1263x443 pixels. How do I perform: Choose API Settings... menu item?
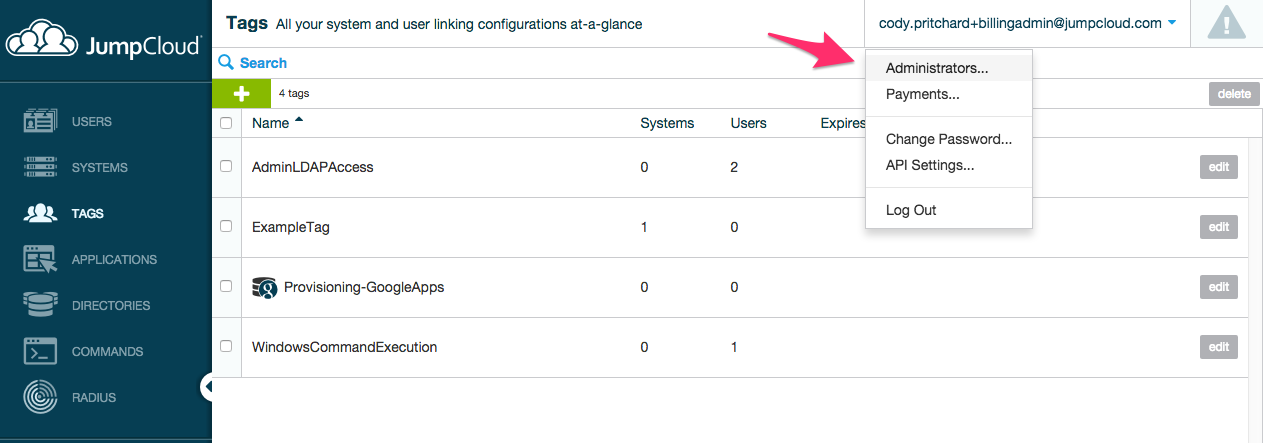pyautogui.click(x=948, y=165)
